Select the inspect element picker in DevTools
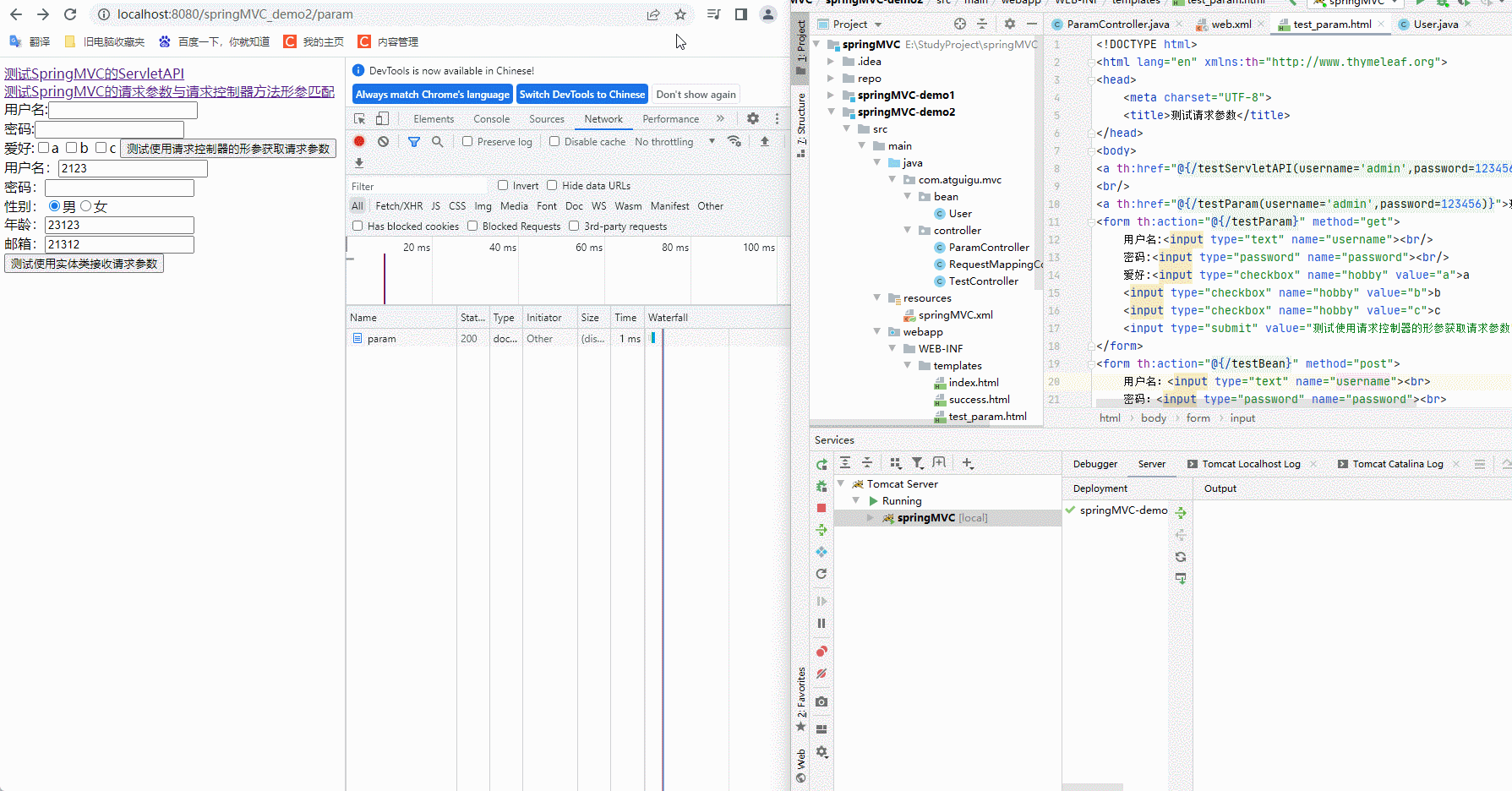The height and width of the screenshot is (791, 1512). tap(360, 119)
